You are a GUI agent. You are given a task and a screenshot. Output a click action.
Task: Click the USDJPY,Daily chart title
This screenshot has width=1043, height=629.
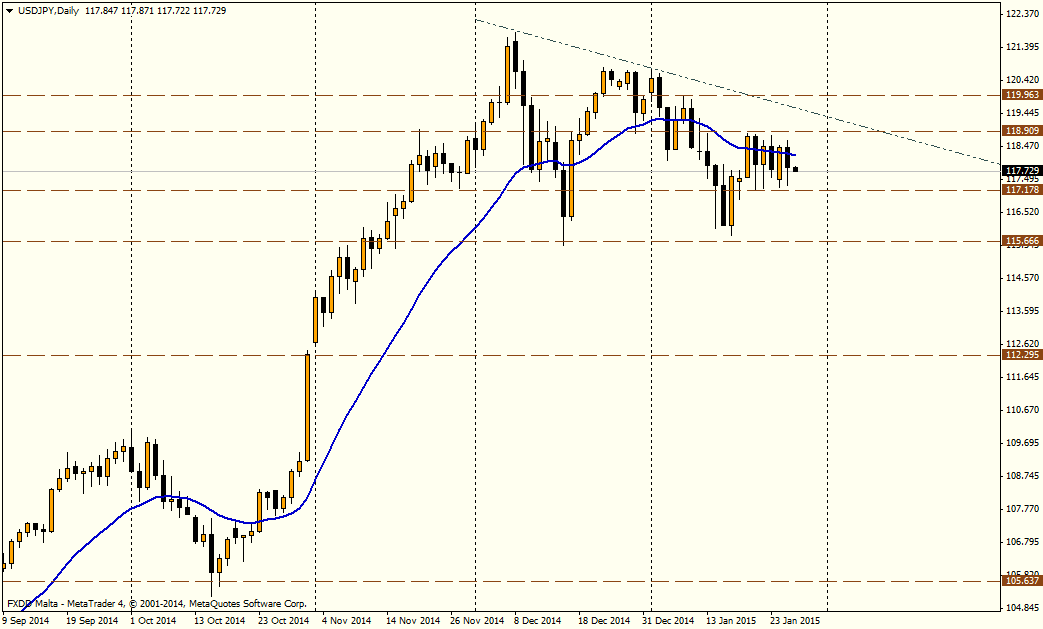(x=50, y=9)
